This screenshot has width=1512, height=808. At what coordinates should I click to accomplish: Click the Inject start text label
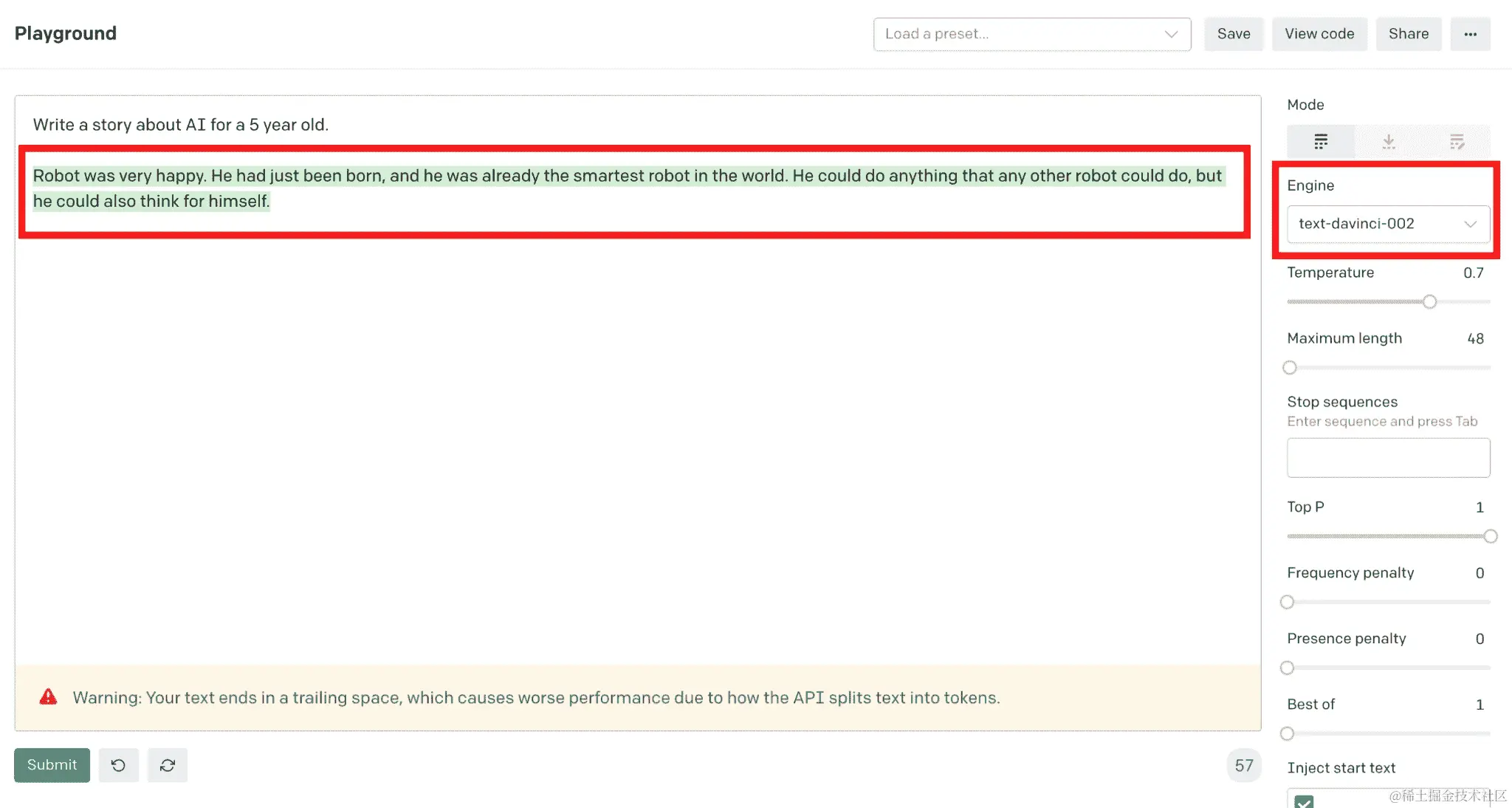click(x=1341, y=768)
